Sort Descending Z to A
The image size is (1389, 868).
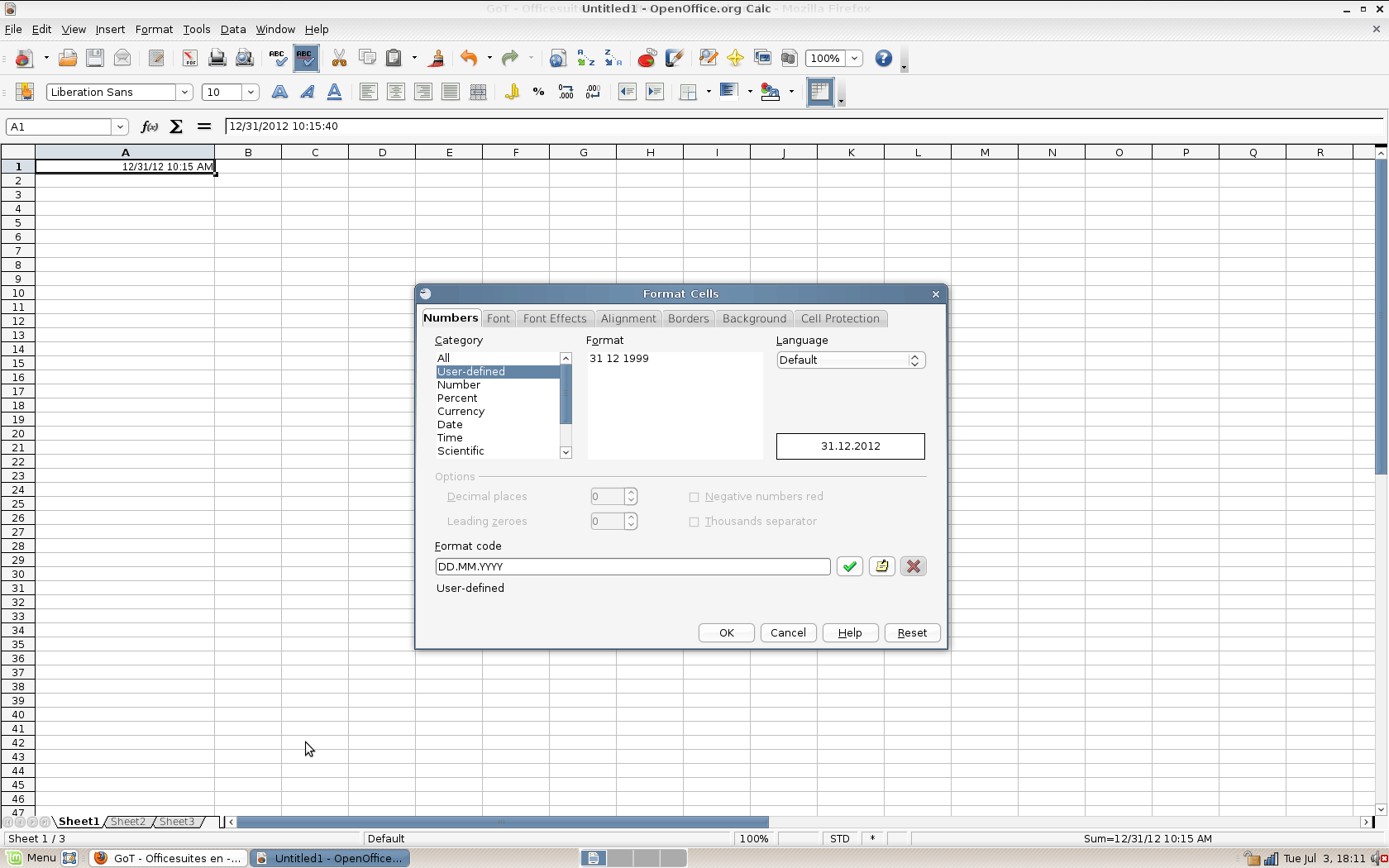click(613, 58)
